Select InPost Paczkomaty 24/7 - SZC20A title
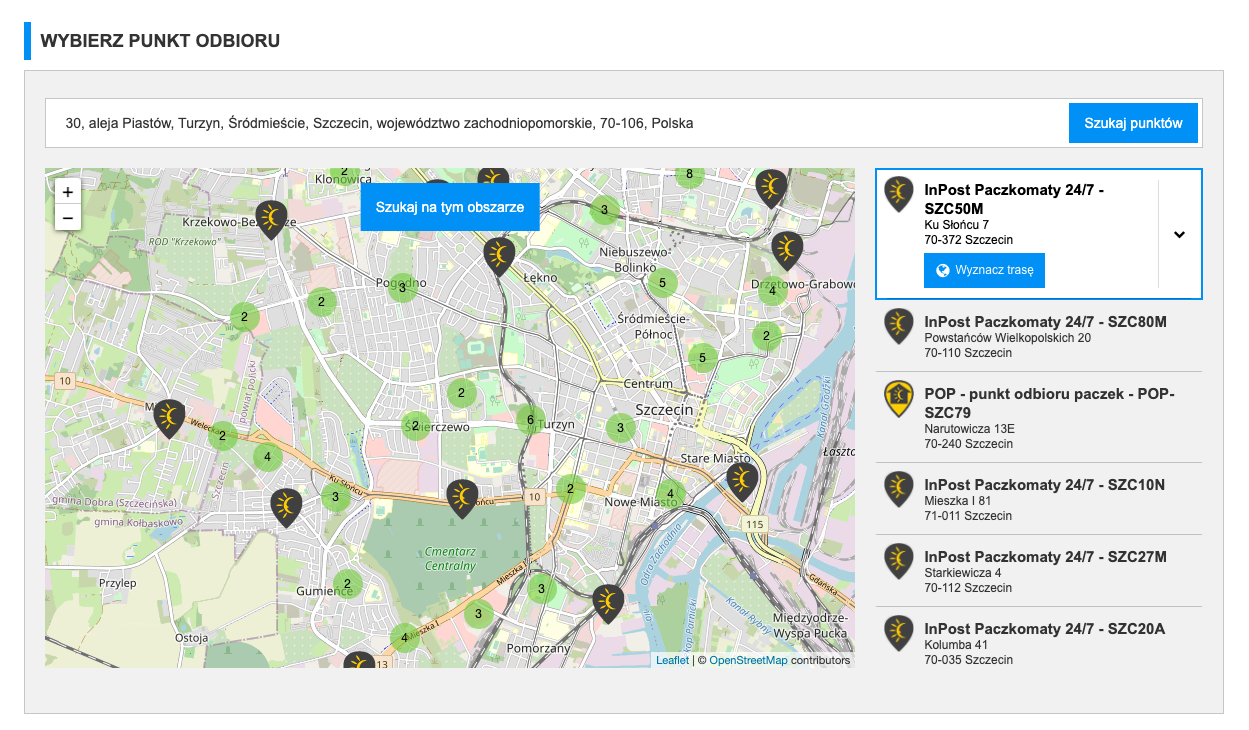1249x730 pixels. click(x=1045, y=629)
